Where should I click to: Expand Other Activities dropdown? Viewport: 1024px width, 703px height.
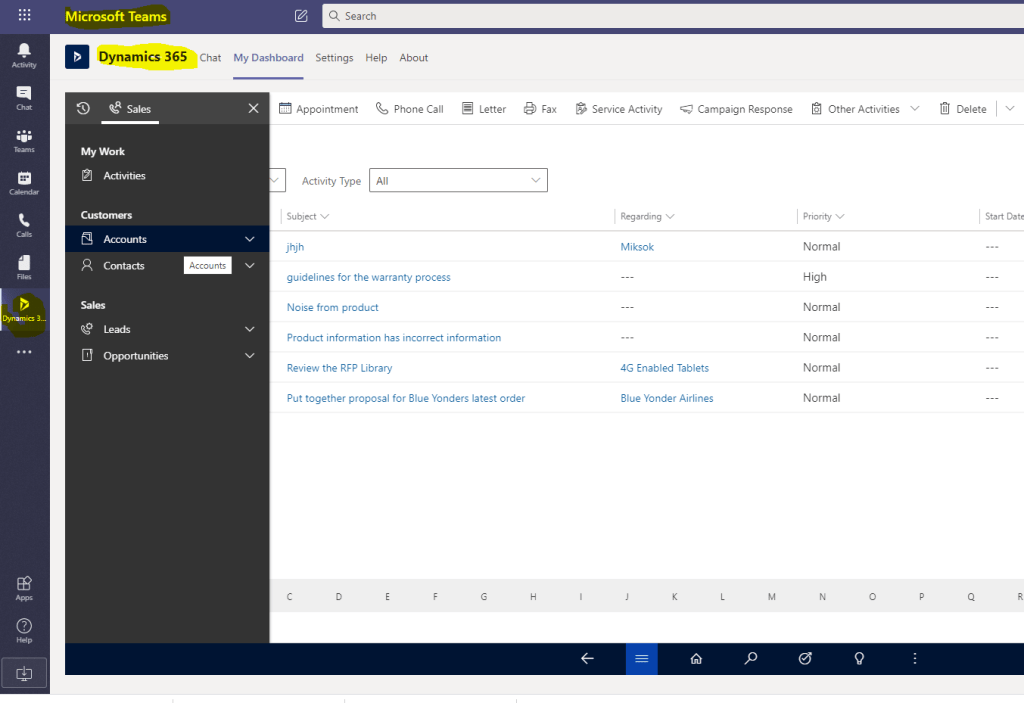pos(914,109)
